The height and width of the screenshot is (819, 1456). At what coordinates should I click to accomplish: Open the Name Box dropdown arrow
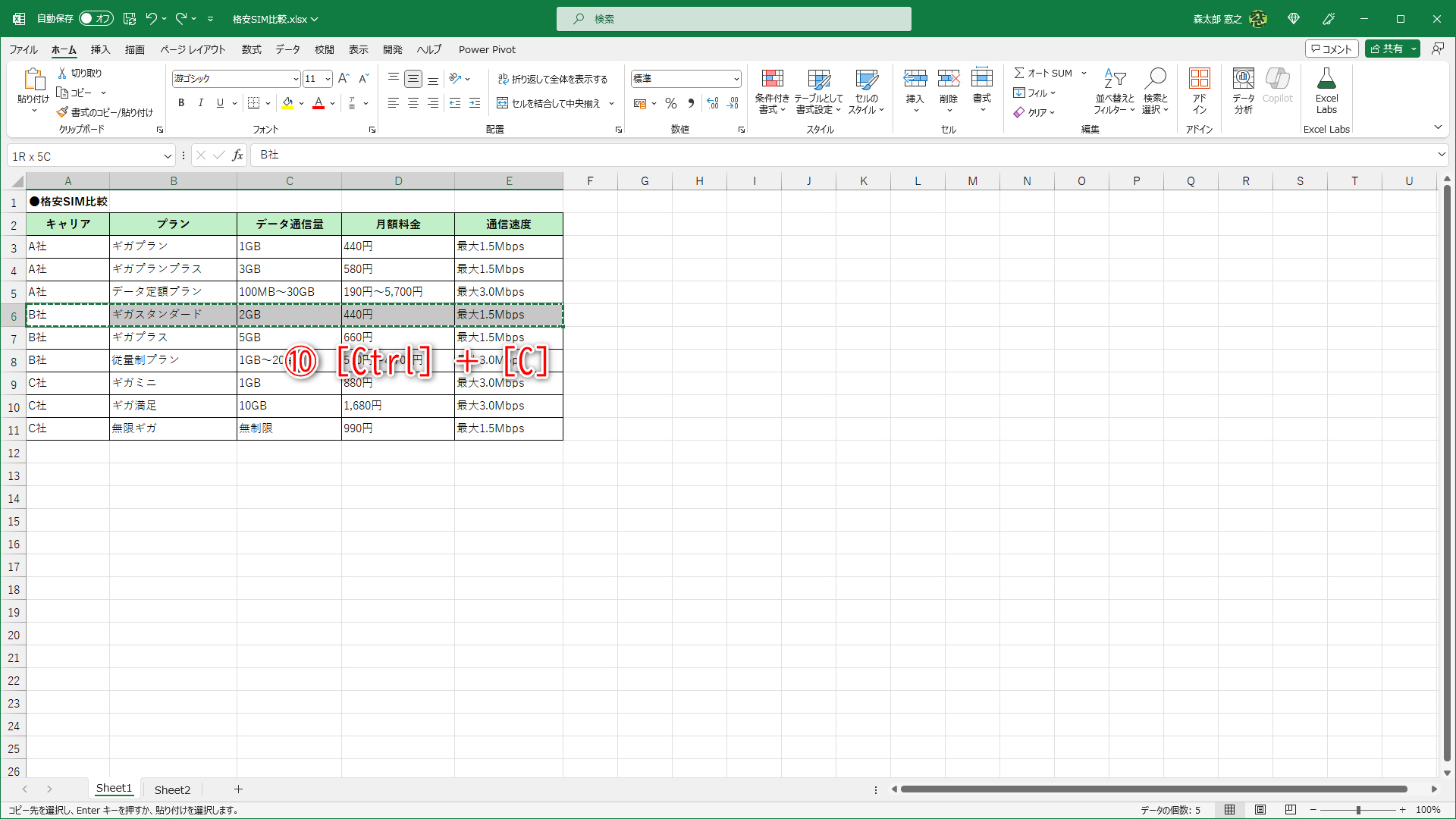(168, 156)
